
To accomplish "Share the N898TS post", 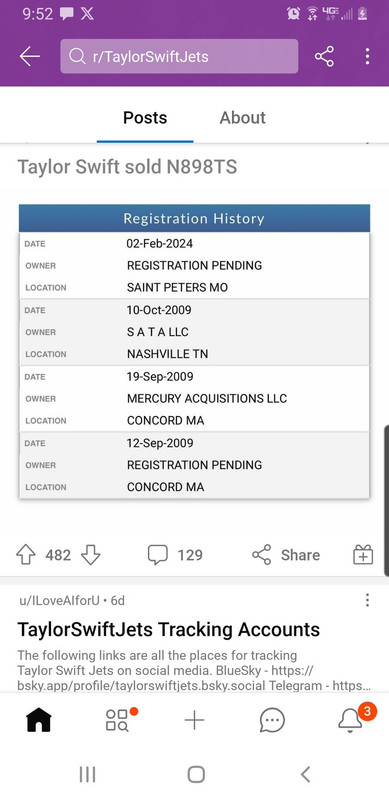I will tap(286, 555).
